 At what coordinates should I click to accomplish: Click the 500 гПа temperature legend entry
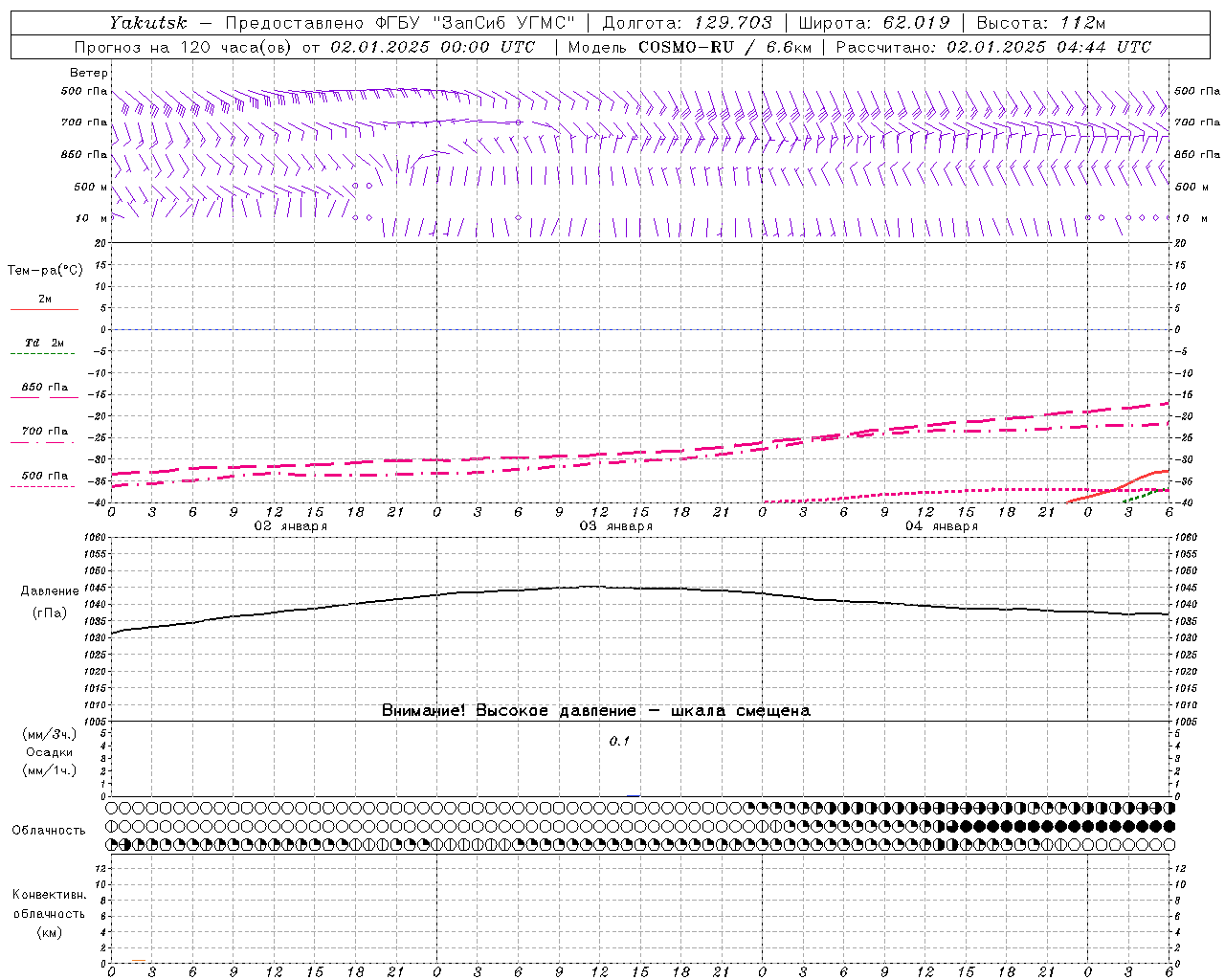[45, 475]
